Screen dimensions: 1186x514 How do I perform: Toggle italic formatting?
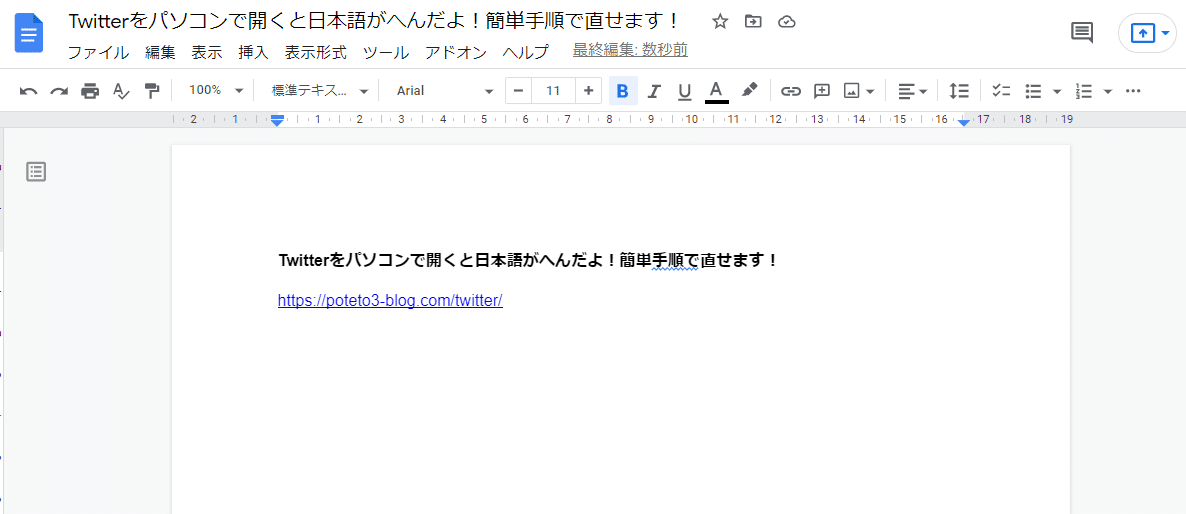654,91
